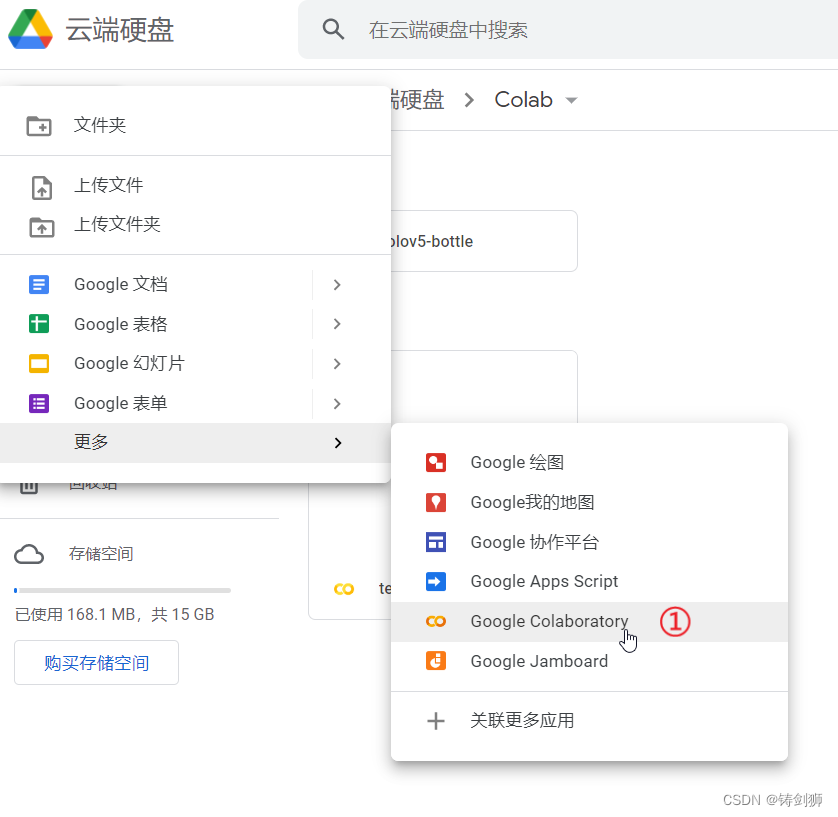
Task: Click the orange Jamboard icon
Action: pos(436,661)
